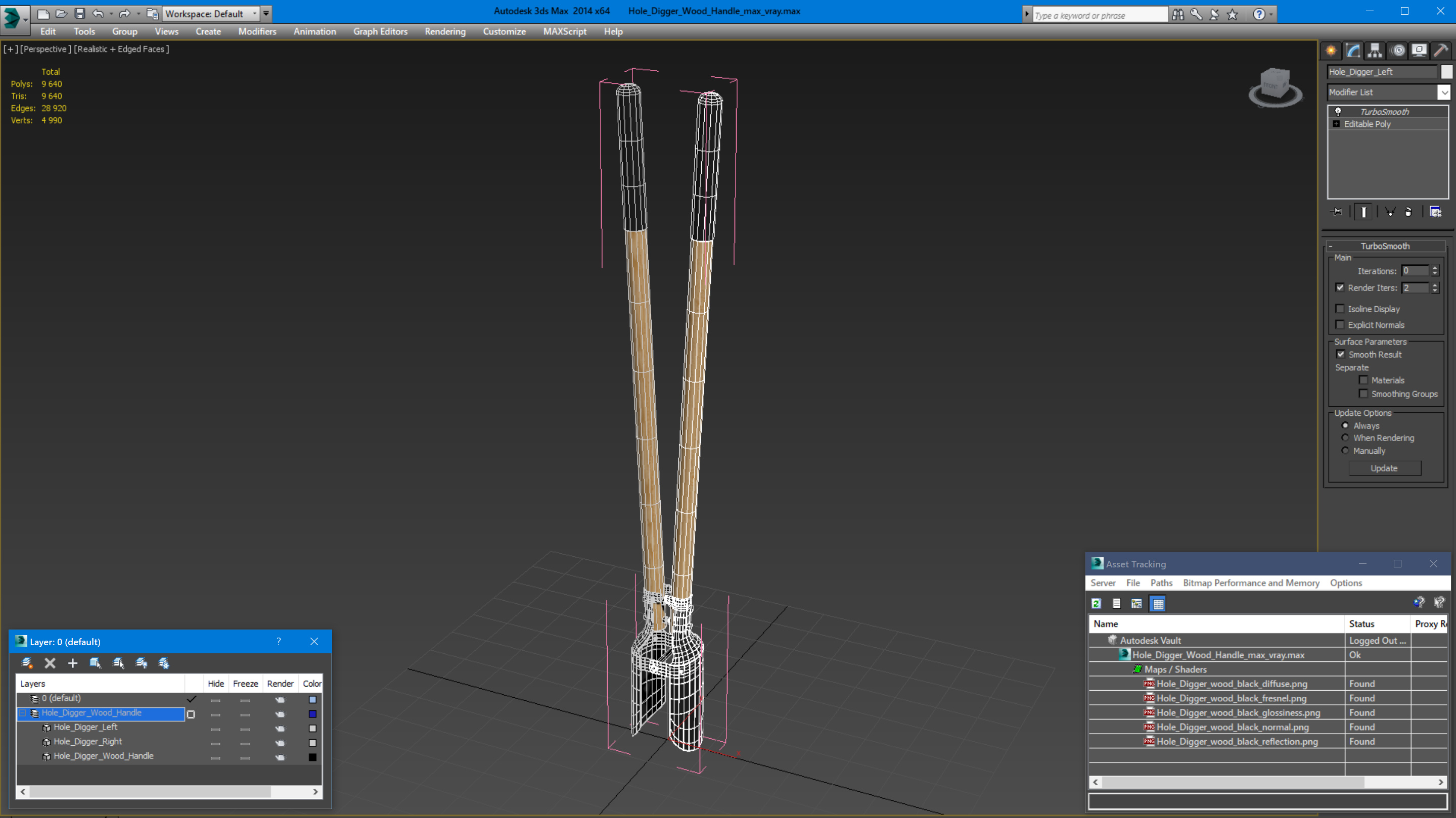
Task: Toggle TurboSmooth lightbulb on/off icon
Action: (1338, 111)
